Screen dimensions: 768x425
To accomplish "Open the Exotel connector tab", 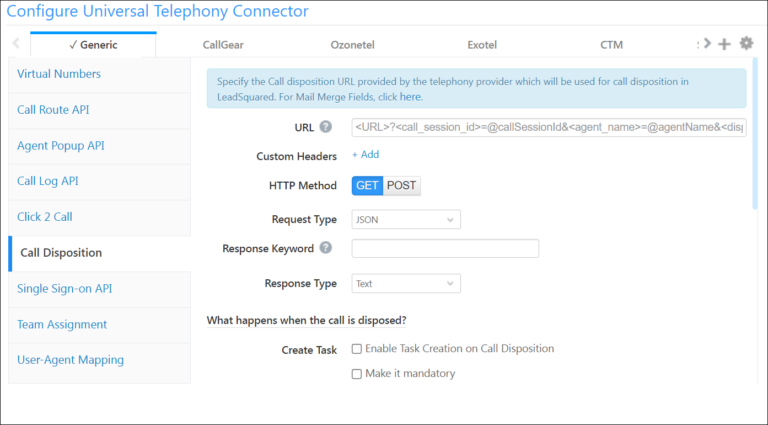I will click(482, 45).
